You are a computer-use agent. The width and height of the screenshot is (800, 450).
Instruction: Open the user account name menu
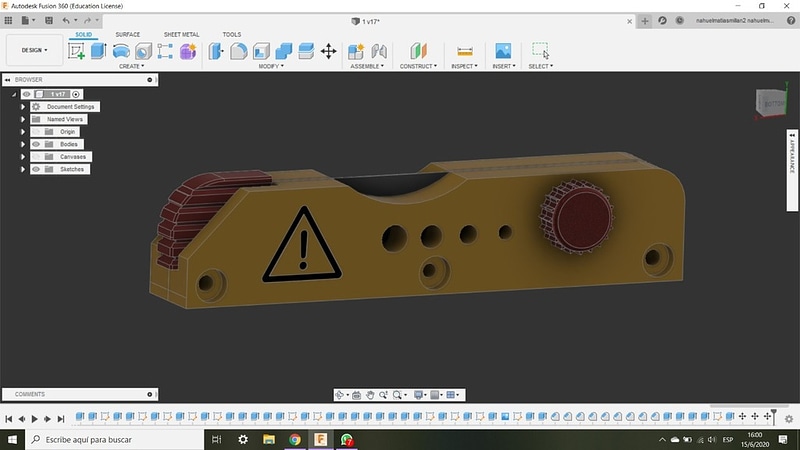(735, 21)
